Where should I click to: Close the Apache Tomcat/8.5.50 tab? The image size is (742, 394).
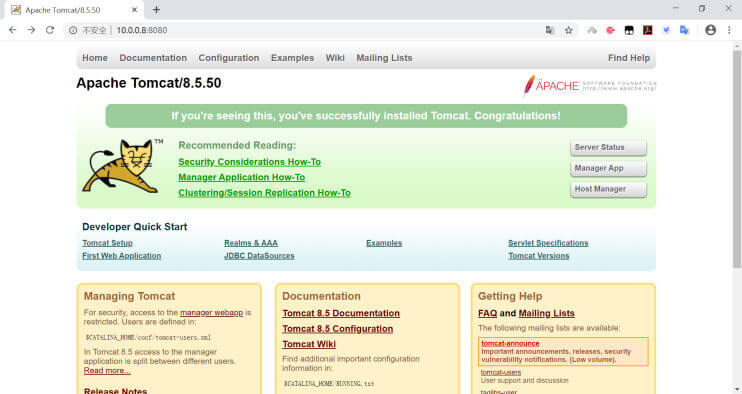pos(134,9)
